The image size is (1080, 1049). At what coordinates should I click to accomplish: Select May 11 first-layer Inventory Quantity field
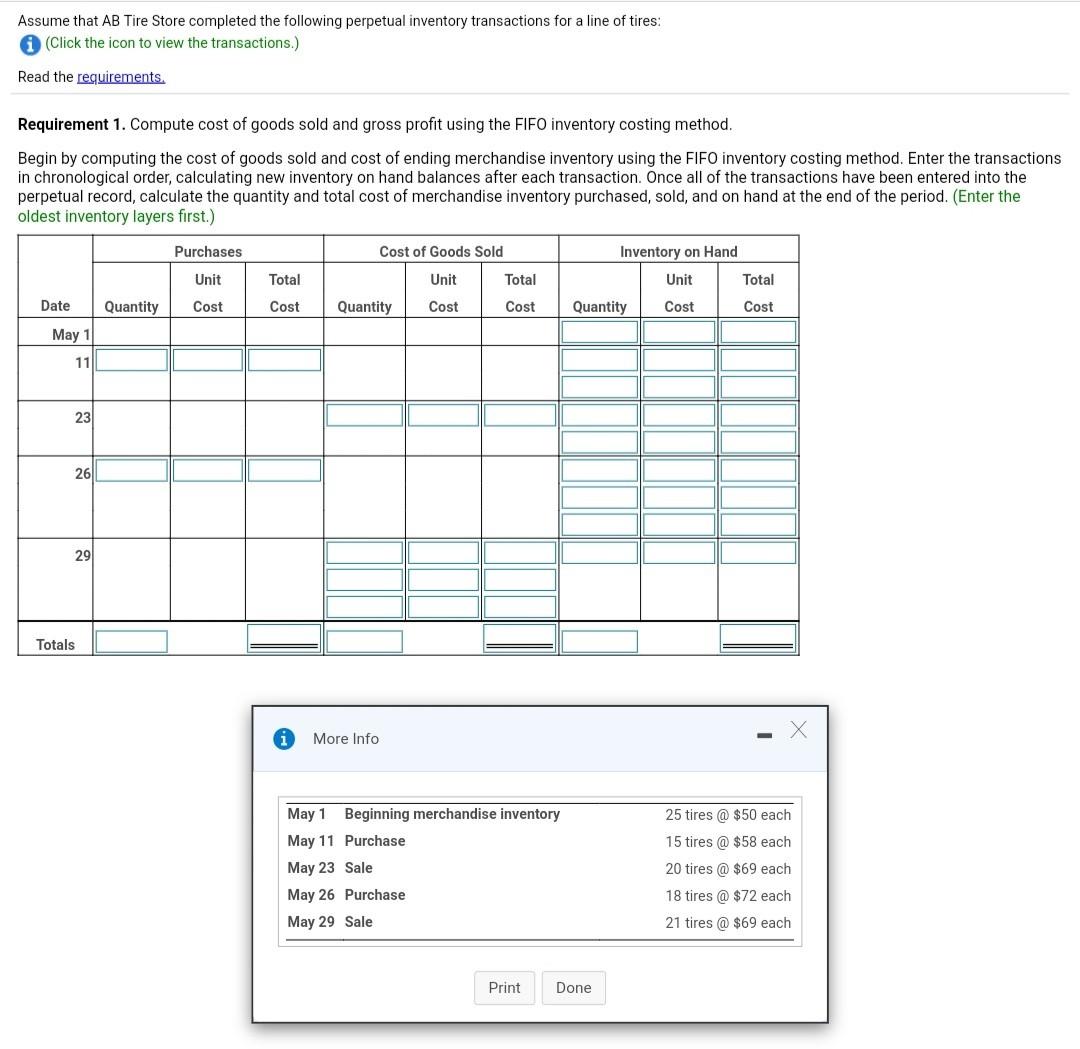tap(599, 360)
